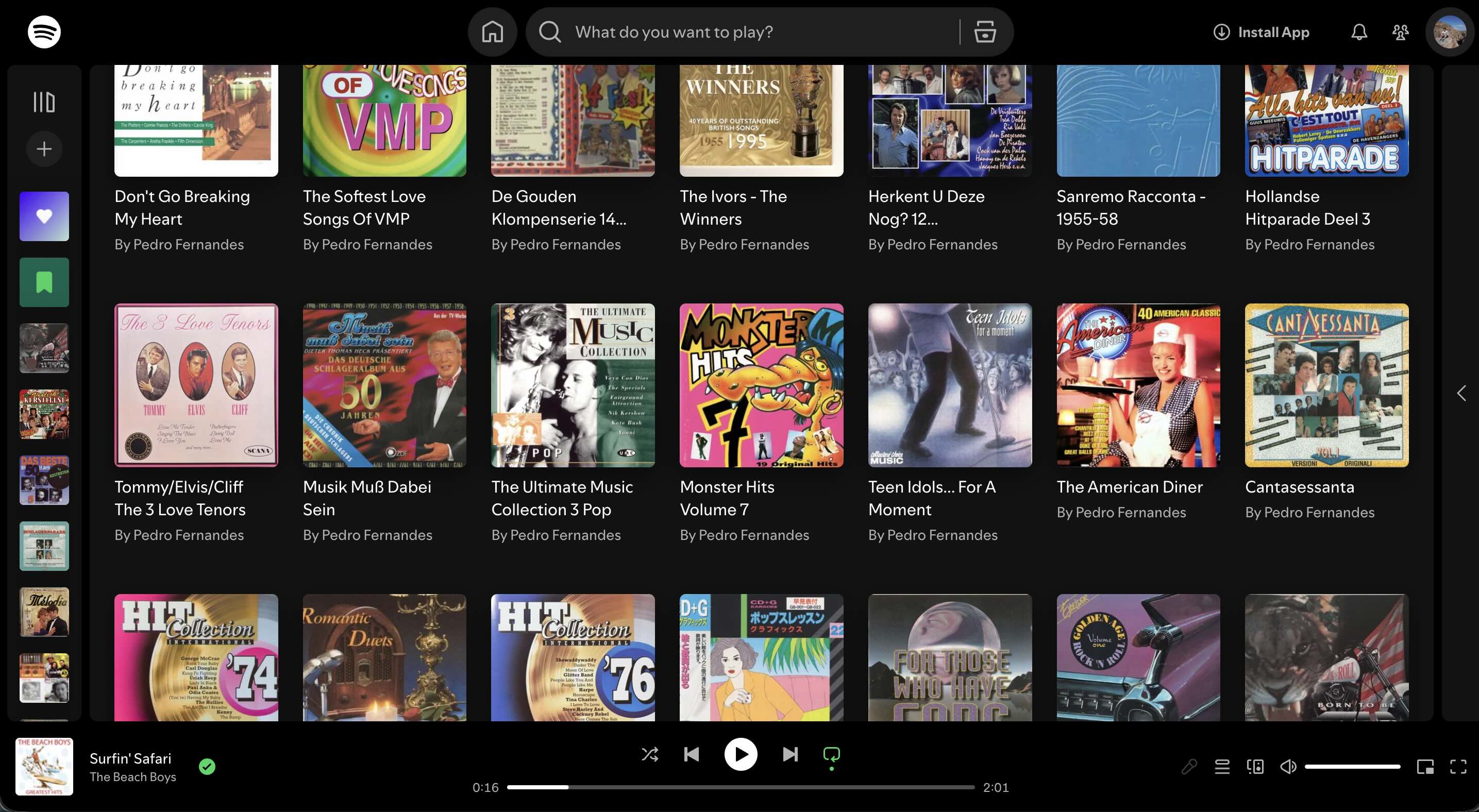
Task: Open the play queue
Action: [x=1222, y=767]
